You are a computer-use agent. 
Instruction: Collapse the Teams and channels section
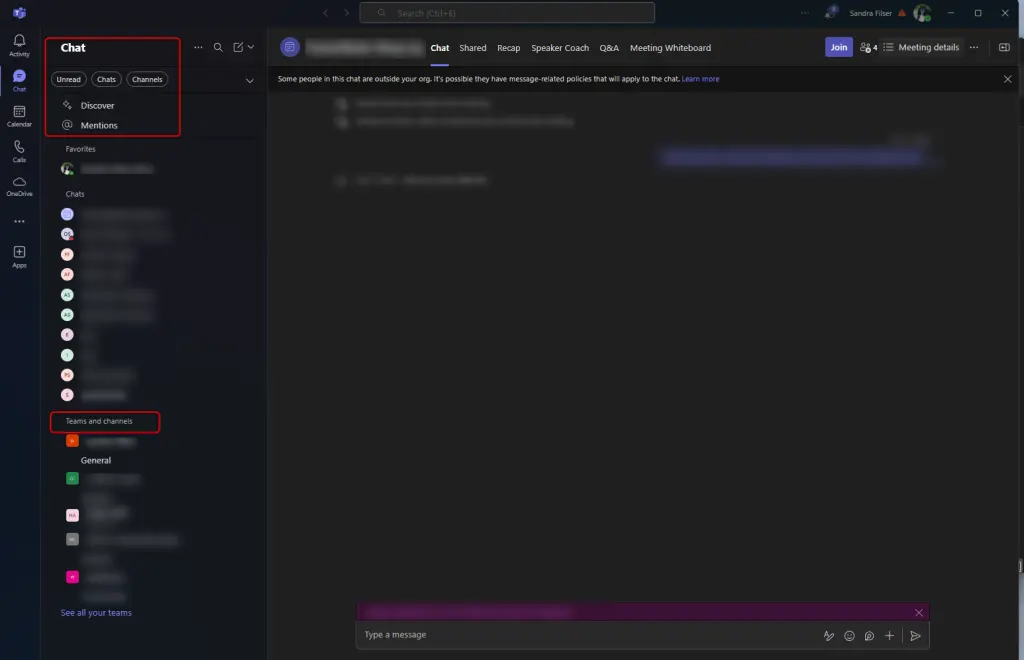(x=99, y=421)
